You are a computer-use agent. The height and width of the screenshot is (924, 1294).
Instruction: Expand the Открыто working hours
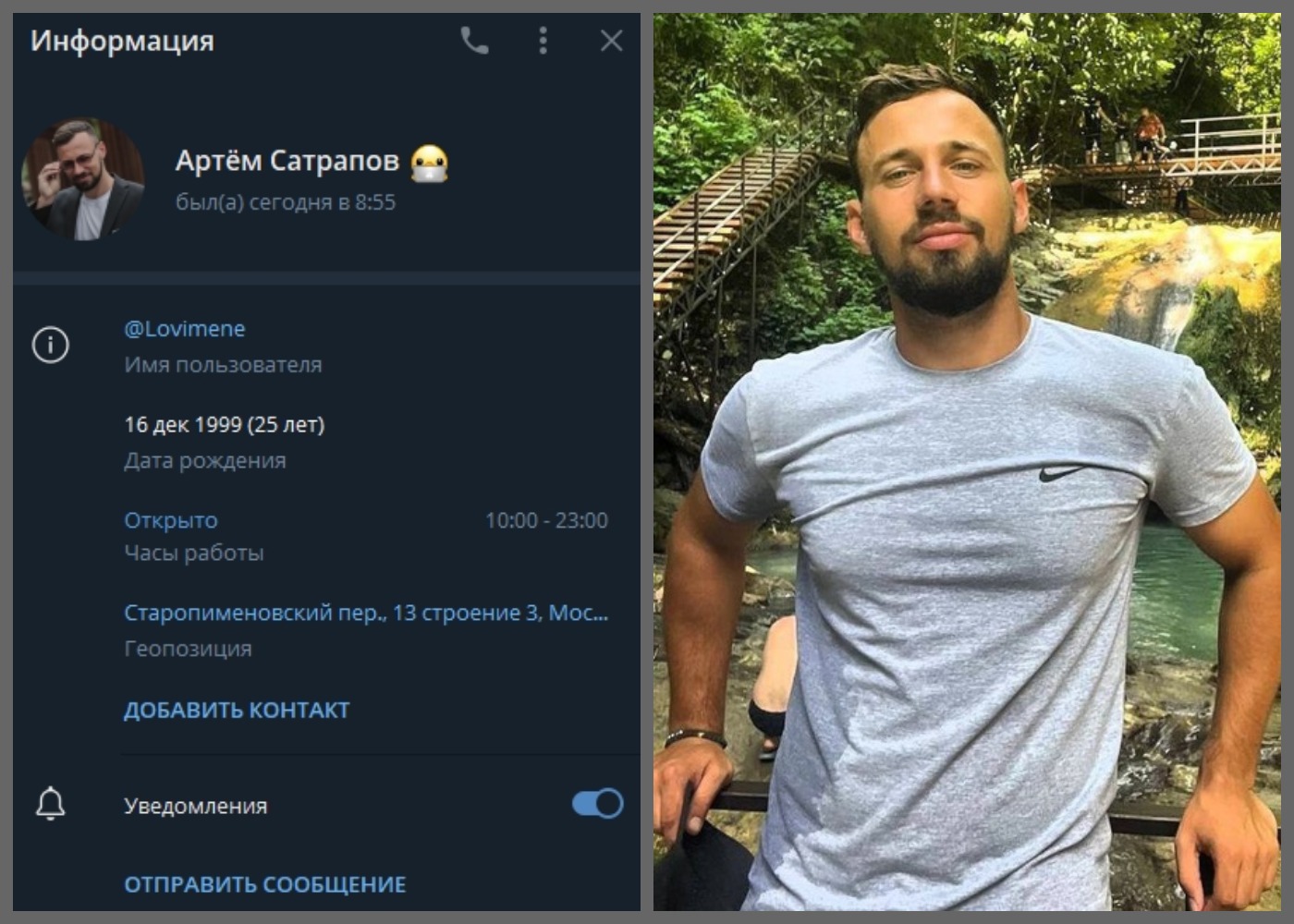171,520
